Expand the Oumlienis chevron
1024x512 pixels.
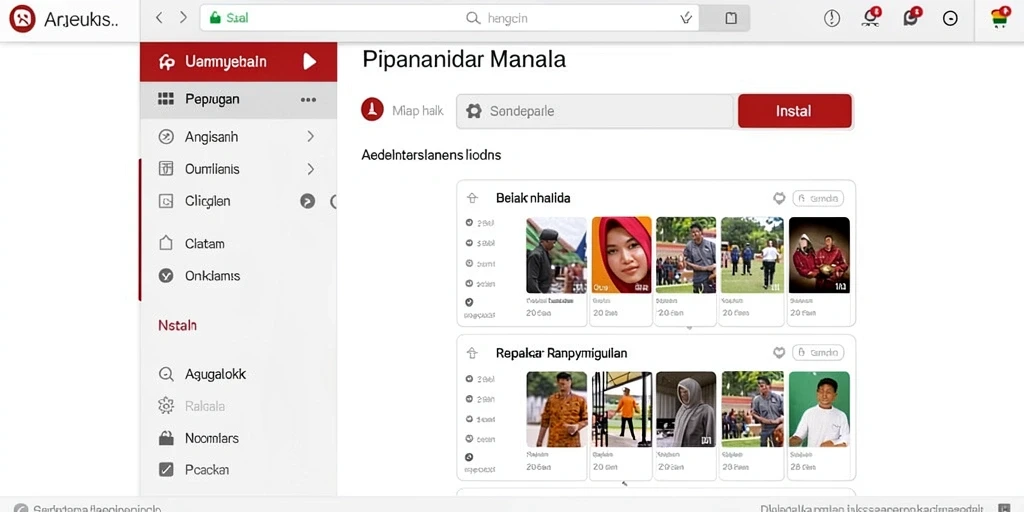(310, 169)
